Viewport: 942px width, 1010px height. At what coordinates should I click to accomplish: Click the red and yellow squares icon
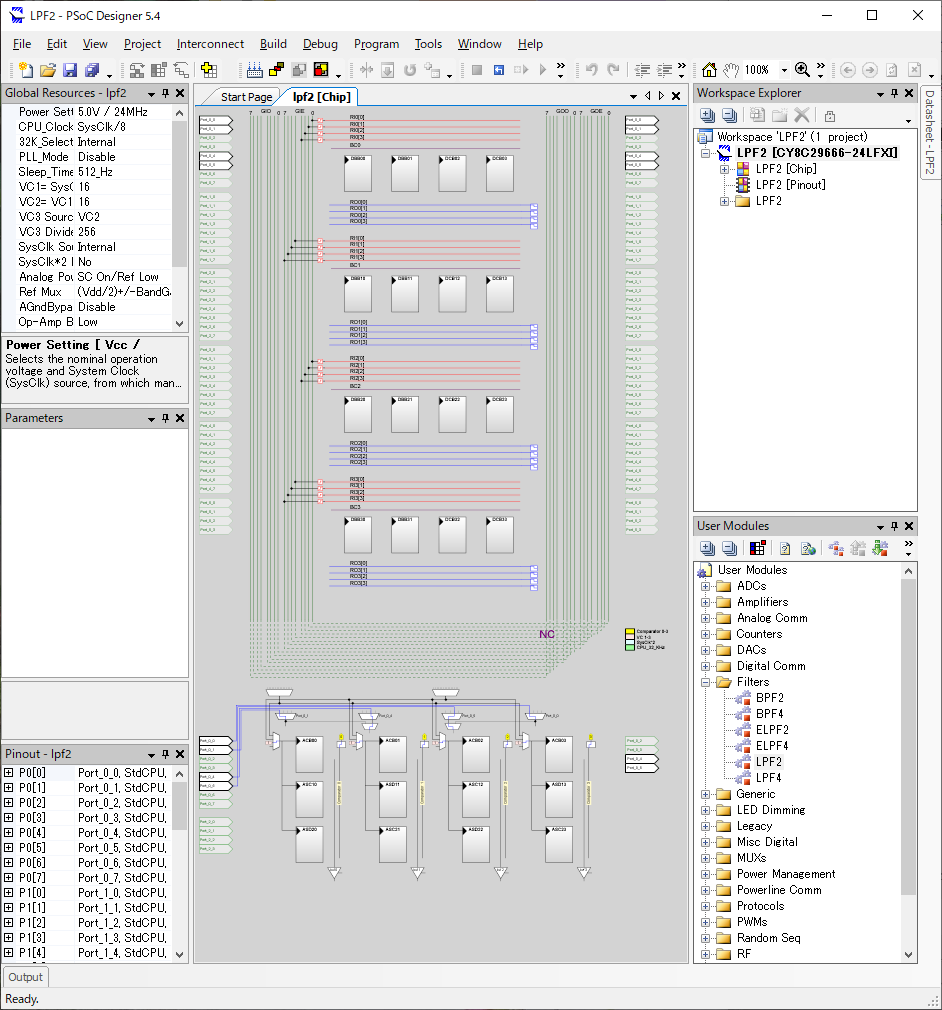click(321, 70)
